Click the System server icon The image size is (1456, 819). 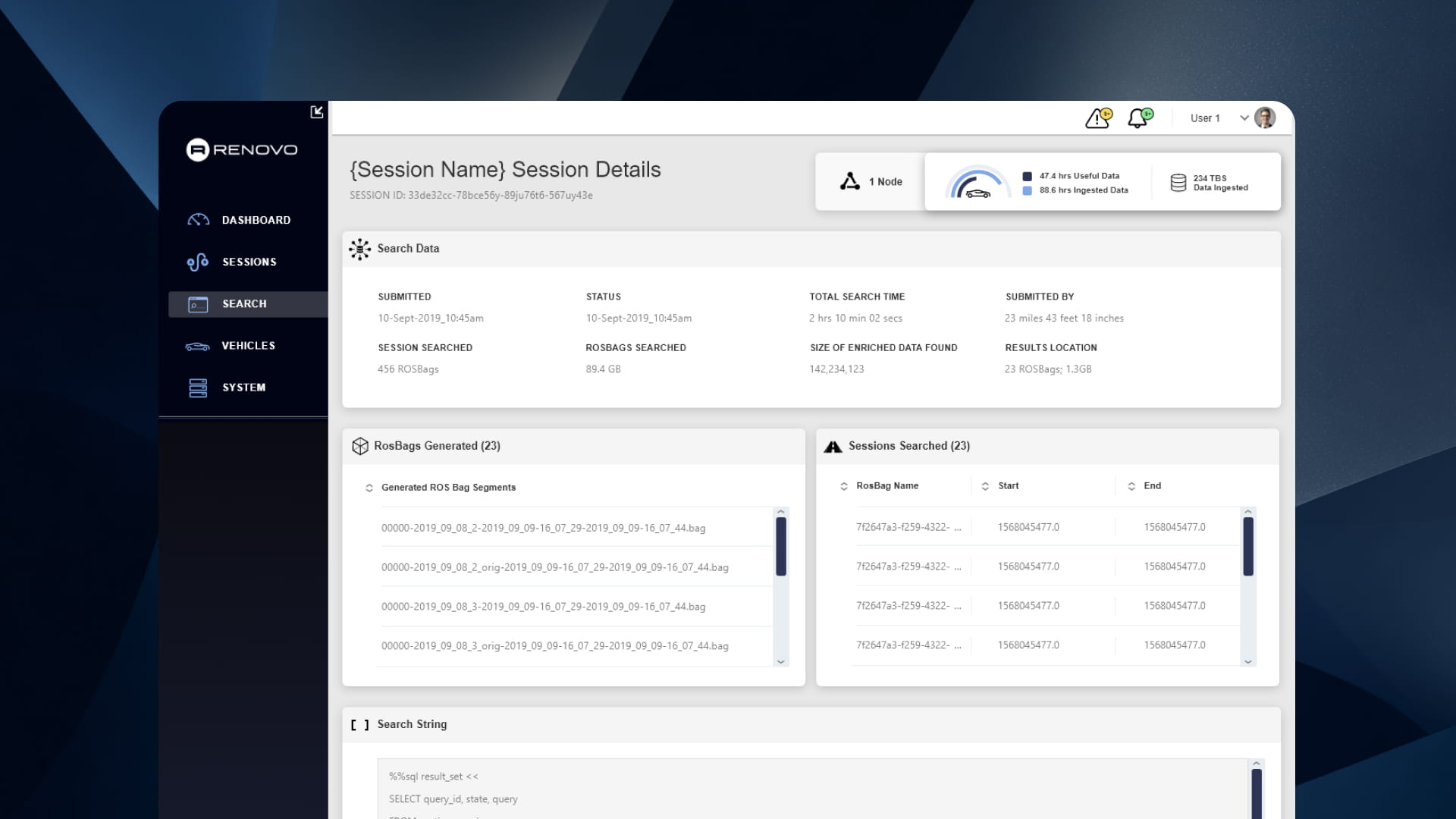[x=198, y=388]
